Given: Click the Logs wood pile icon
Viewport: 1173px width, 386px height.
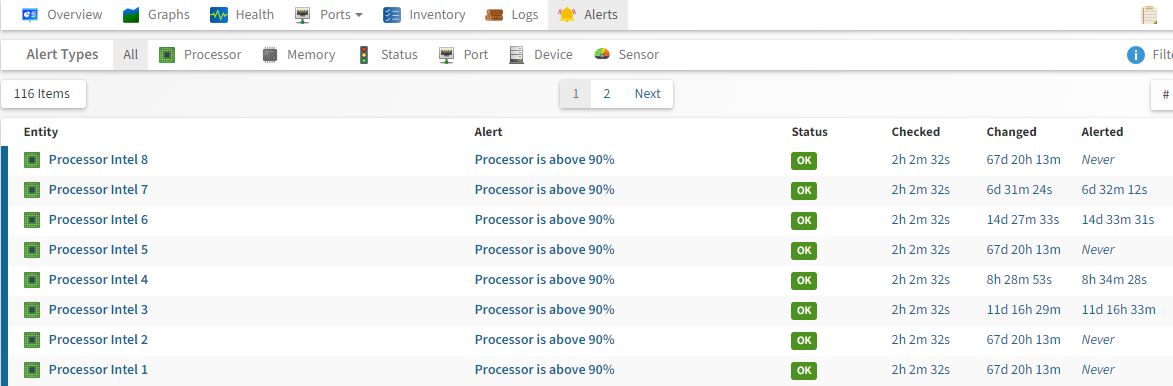Looking at the screenshot, I should coord(494,14).
